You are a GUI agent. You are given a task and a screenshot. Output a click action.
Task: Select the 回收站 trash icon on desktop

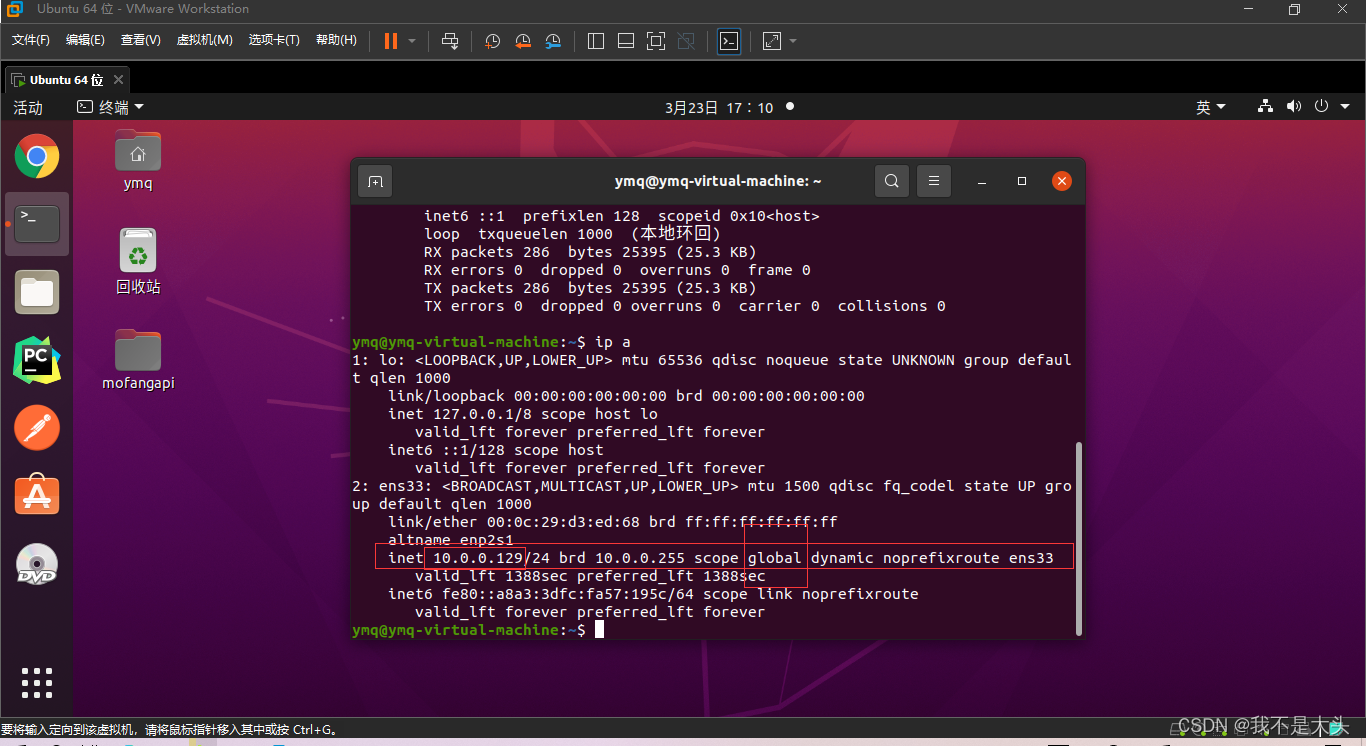138,262
